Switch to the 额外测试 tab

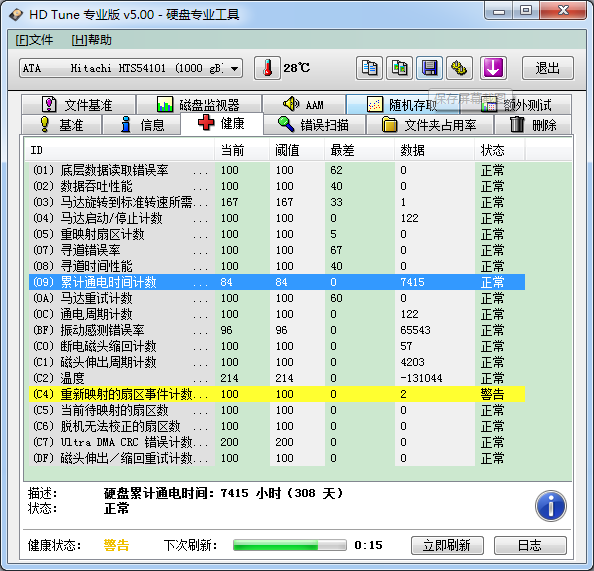point(516,105)
